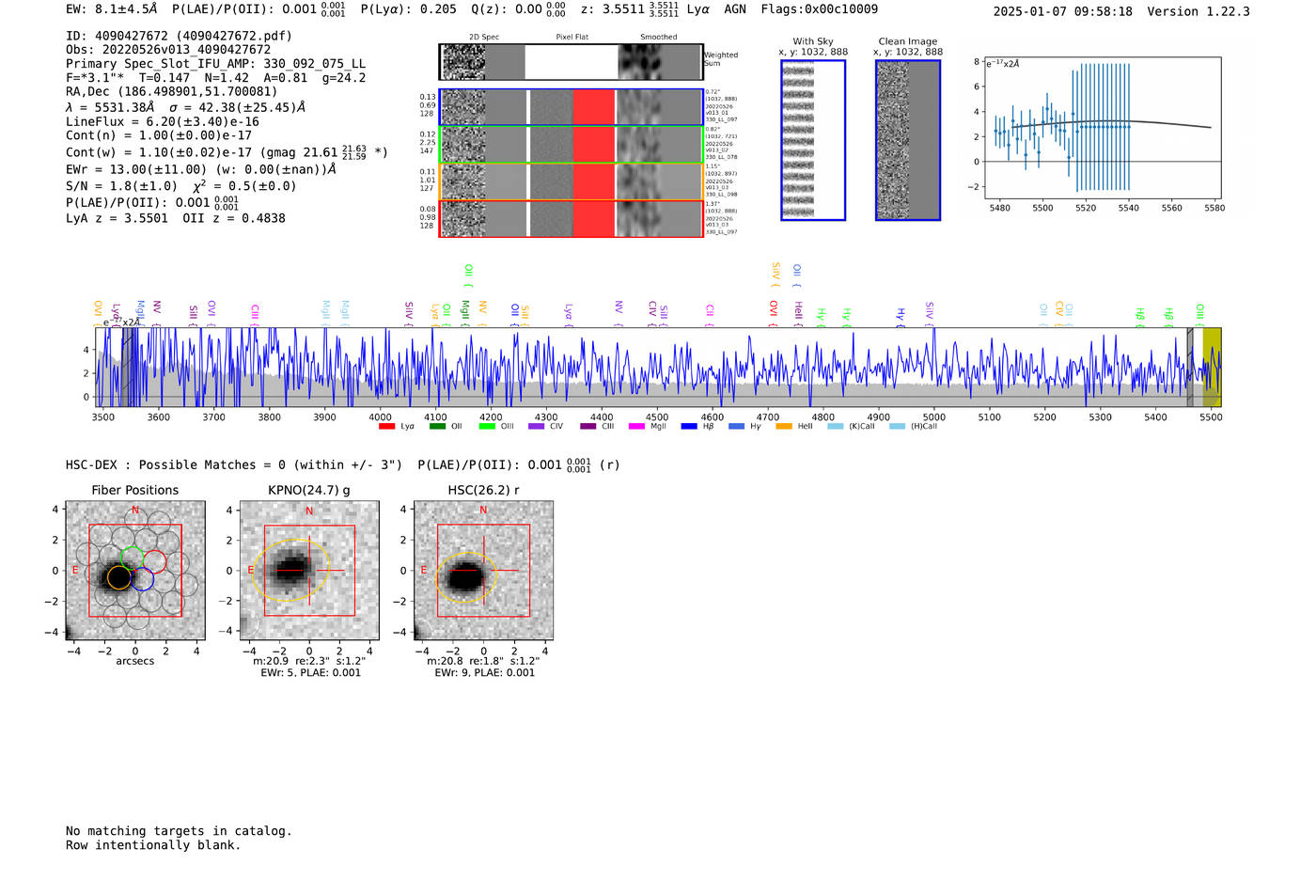
Task: Click No matching targets in catalog text
Action: point(179,831)
